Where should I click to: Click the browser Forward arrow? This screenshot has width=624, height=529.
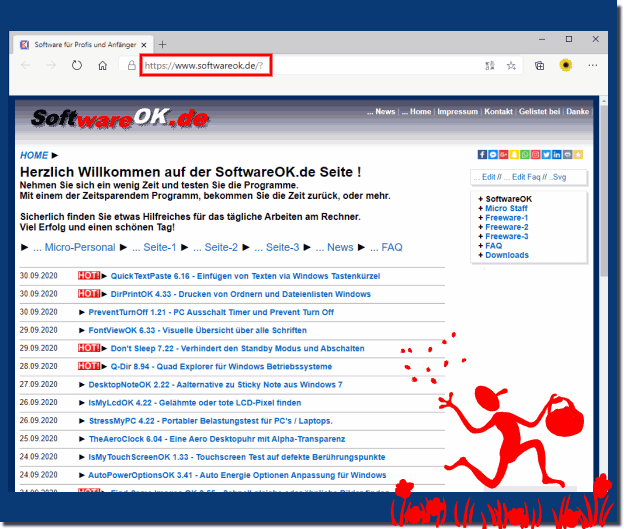(51, 65)
